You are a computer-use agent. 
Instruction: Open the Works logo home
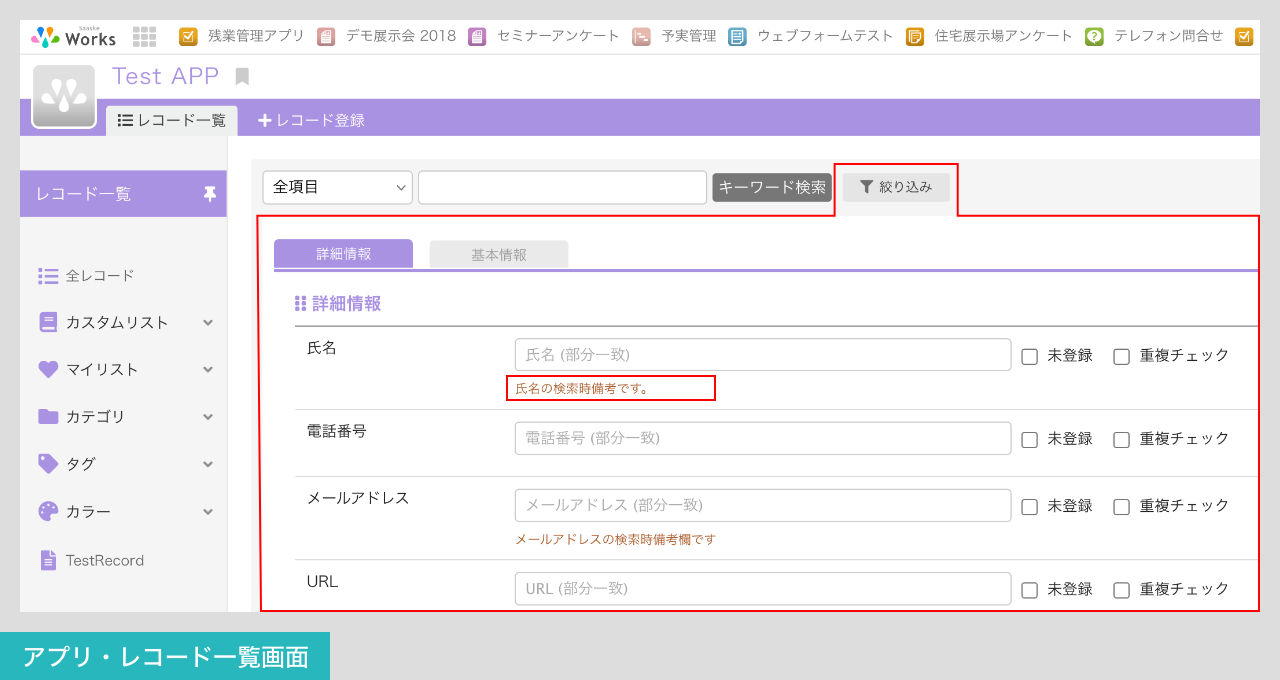(73, 37)
